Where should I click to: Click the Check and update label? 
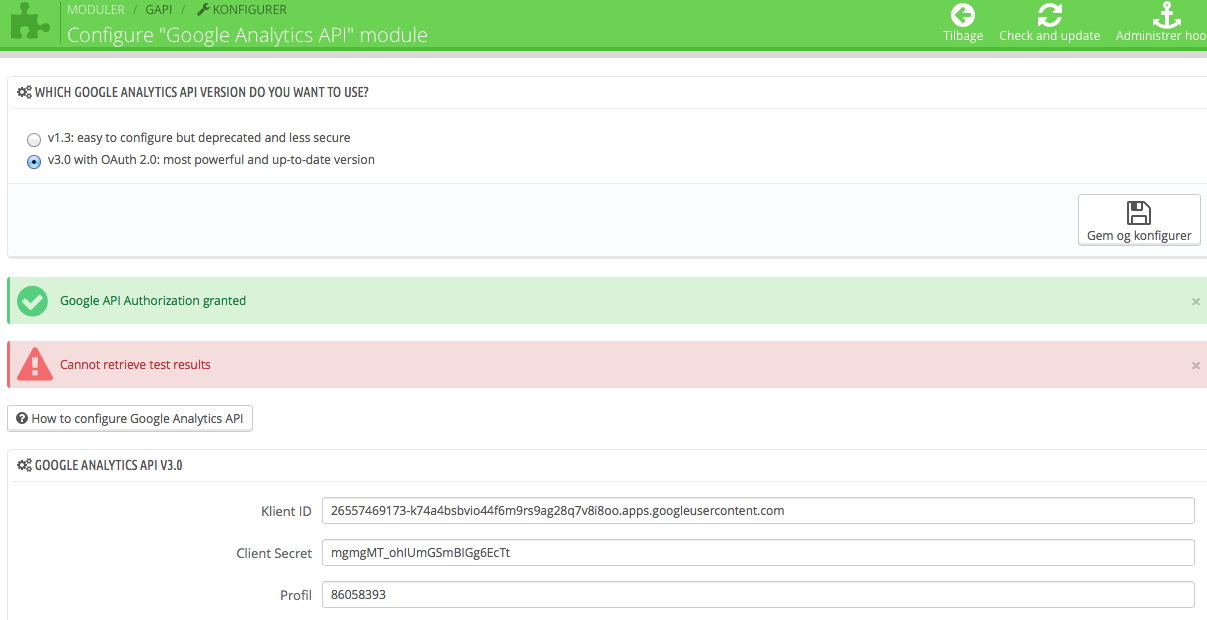coord(1049,36)
